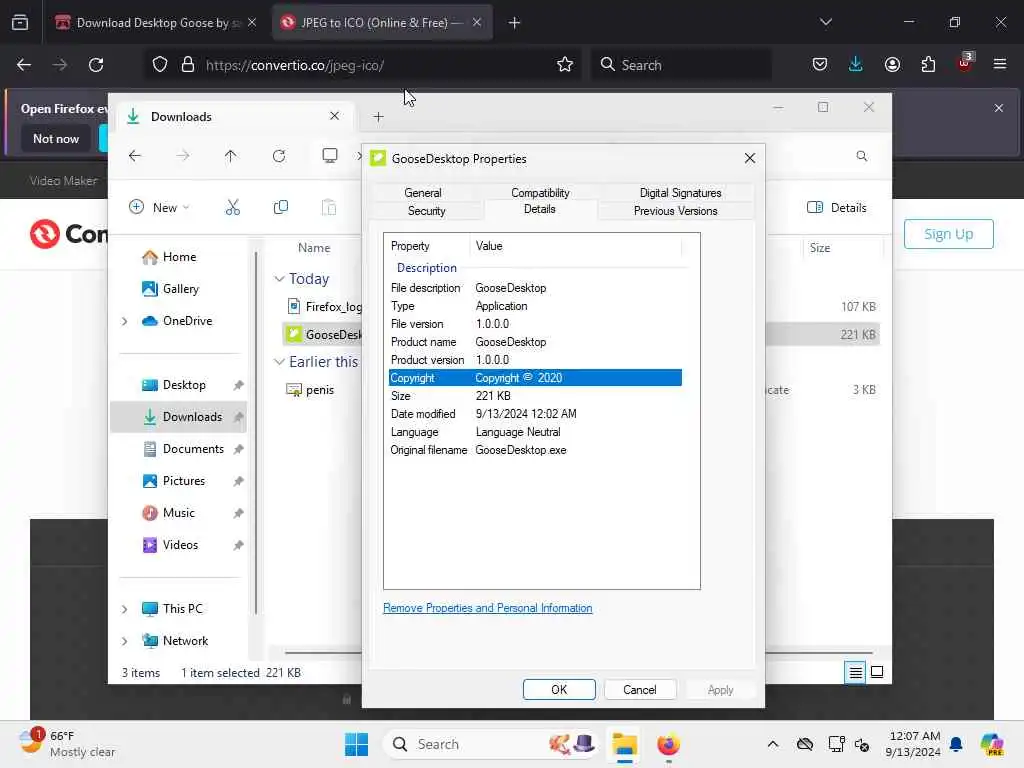Reload the convertio.co page
Image resolution: width=1024 pixels, height=768 pixels.
(x=96, y=65)
